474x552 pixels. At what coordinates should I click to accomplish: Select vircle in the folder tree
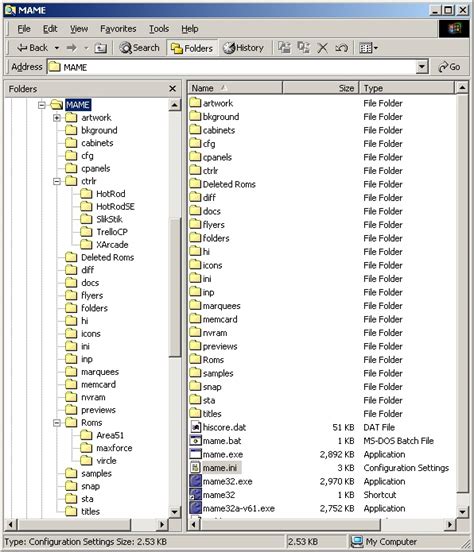pos(106,460)
